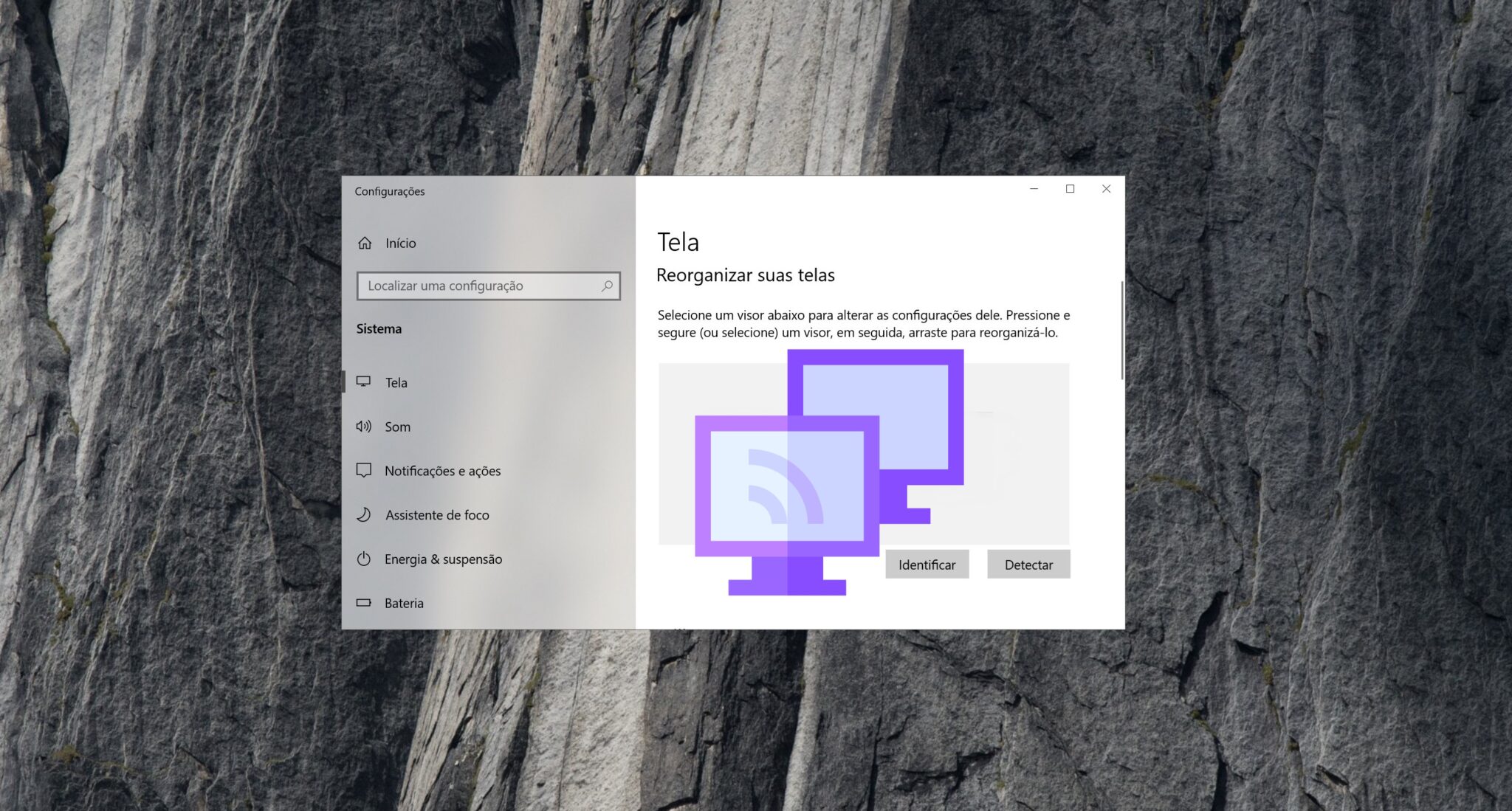Select the Tela monitor icon
Screen dimensions: 1512x811
coord(364,382)
